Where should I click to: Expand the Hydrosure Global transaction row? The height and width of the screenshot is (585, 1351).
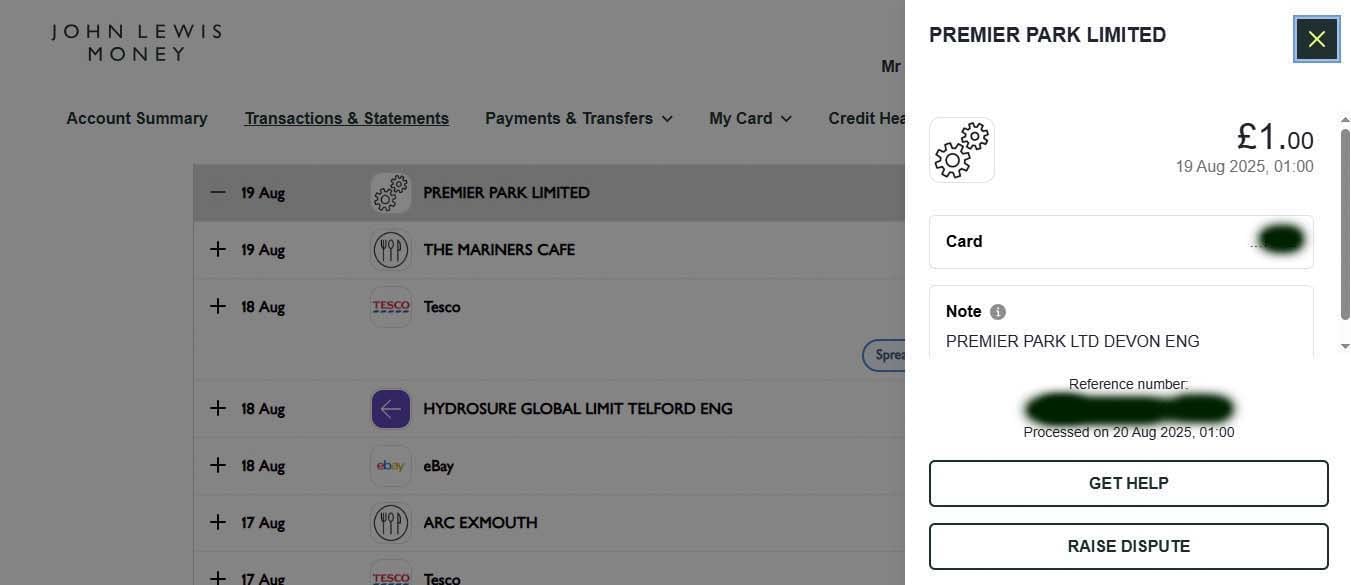tap(218, 408)
